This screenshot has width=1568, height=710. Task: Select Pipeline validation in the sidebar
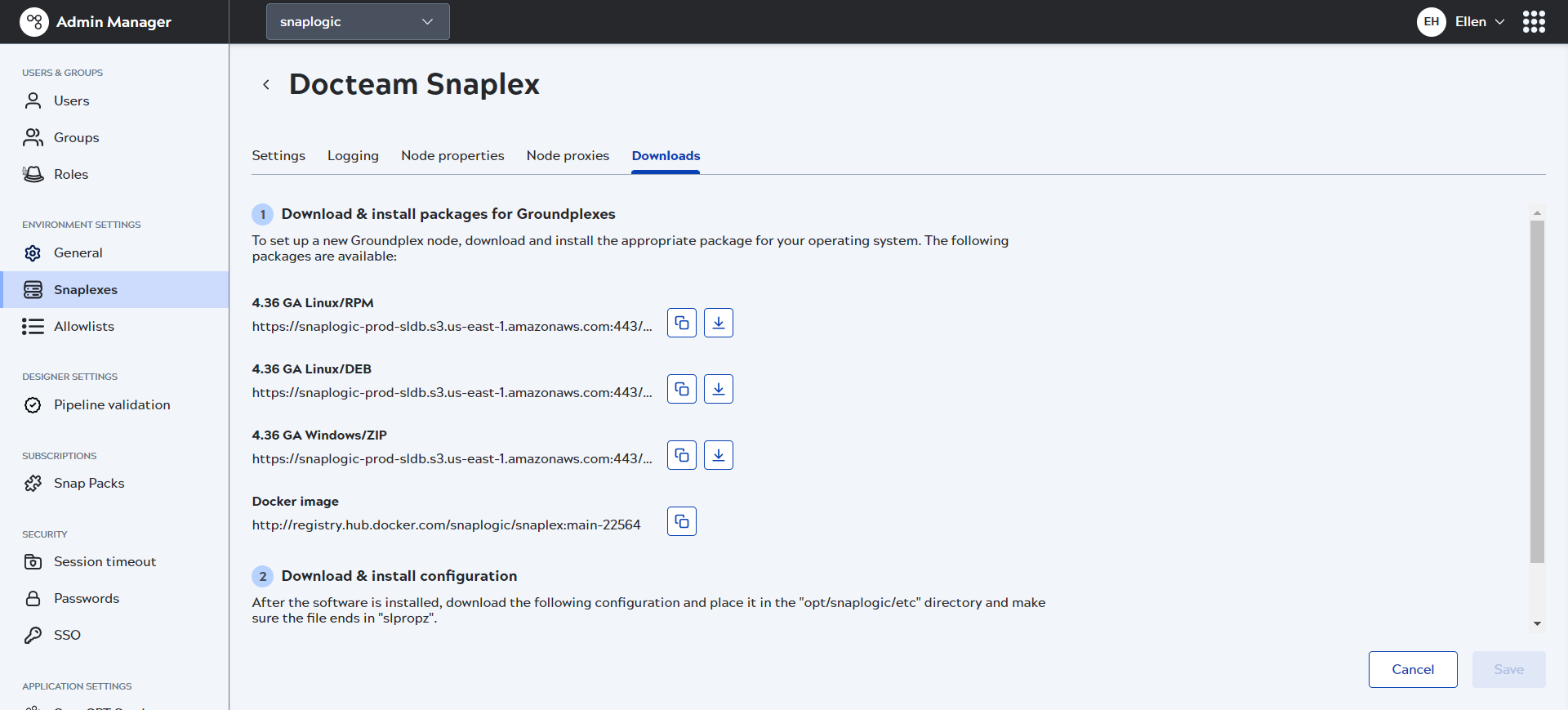[x=112, y=404]
